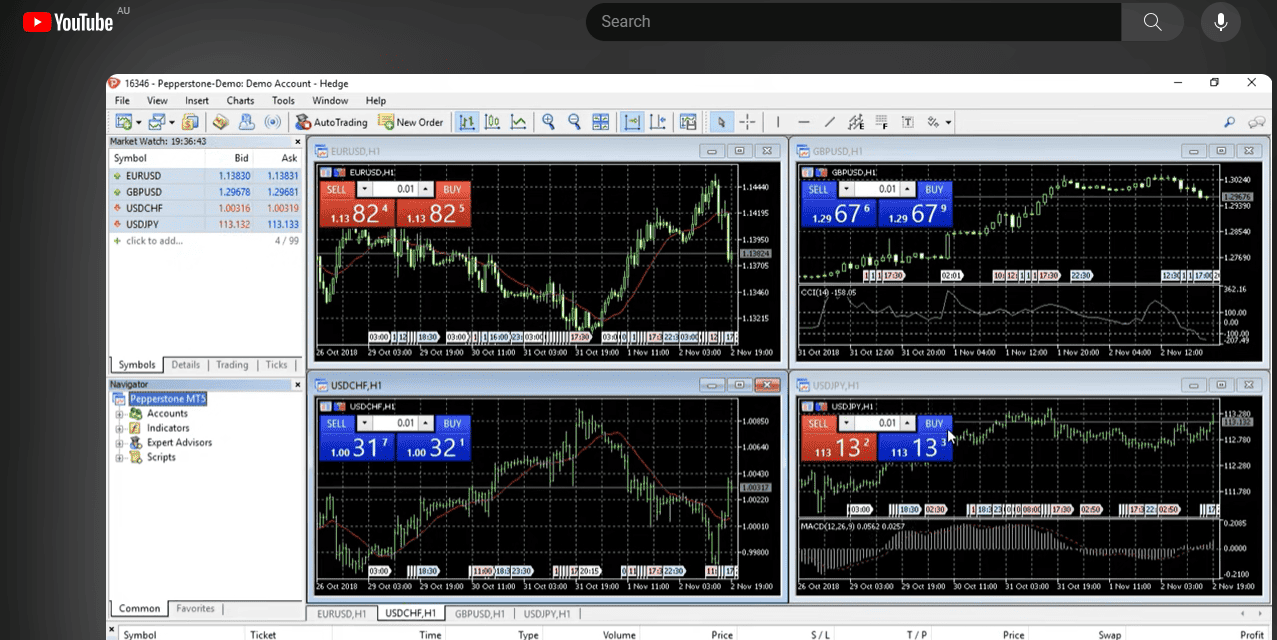Click the toolbar icon left of the cursor arrow
The width and height of the screenshot is (1277, 640).
pos(688,122)
